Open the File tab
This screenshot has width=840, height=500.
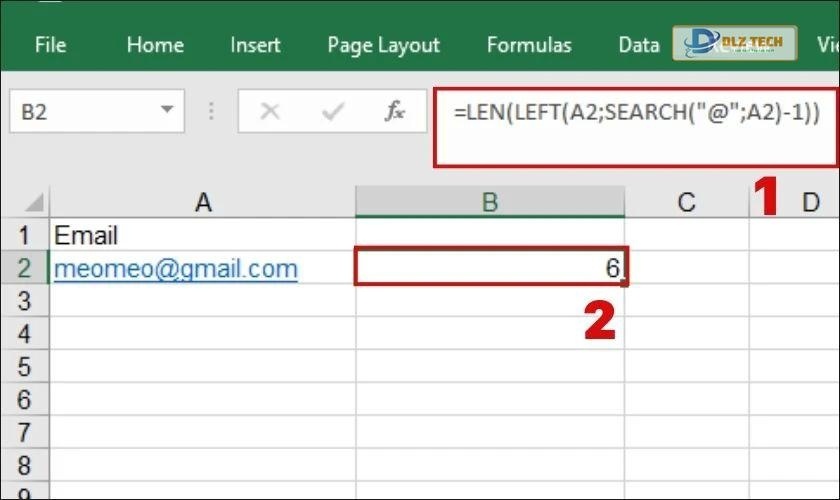tap(50, 45)
